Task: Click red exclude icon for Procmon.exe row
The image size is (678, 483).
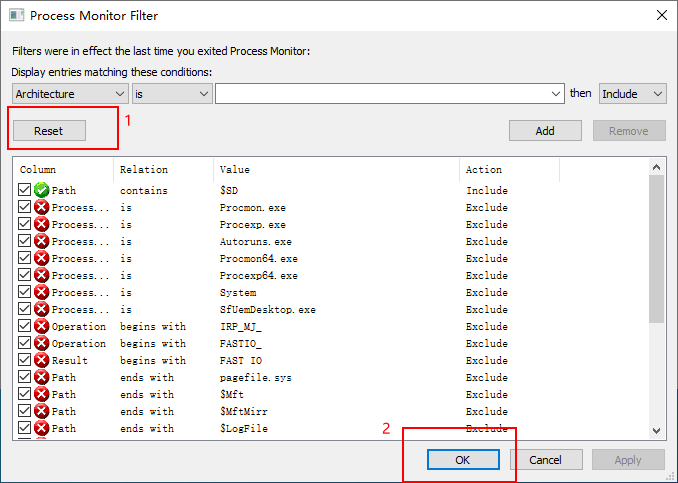Action: point(42,208)
